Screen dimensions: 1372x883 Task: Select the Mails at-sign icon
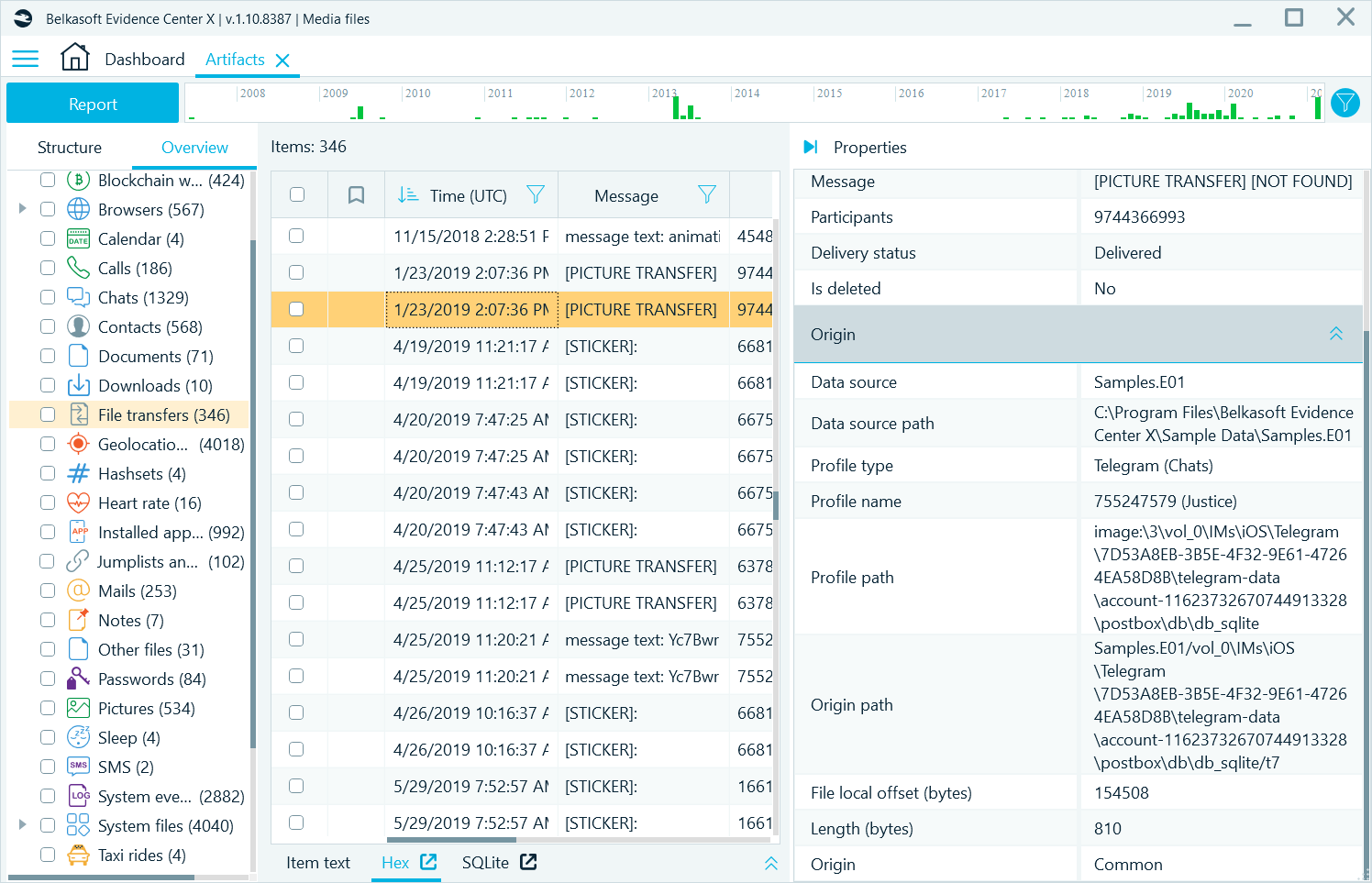tap(79, 591)
